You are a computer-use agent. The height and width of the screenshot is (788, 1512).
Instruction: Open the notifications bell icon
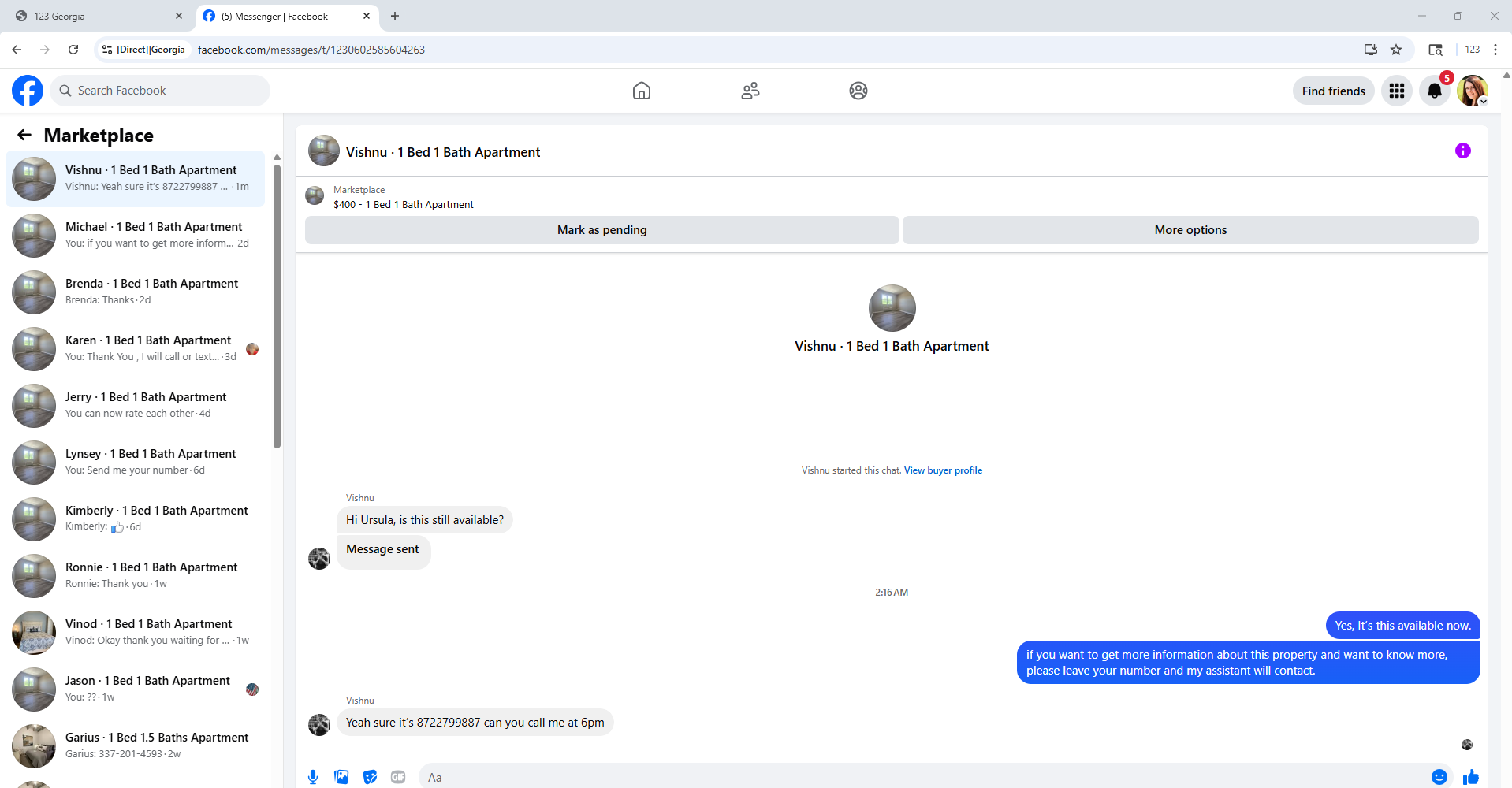coord(1435,91)
